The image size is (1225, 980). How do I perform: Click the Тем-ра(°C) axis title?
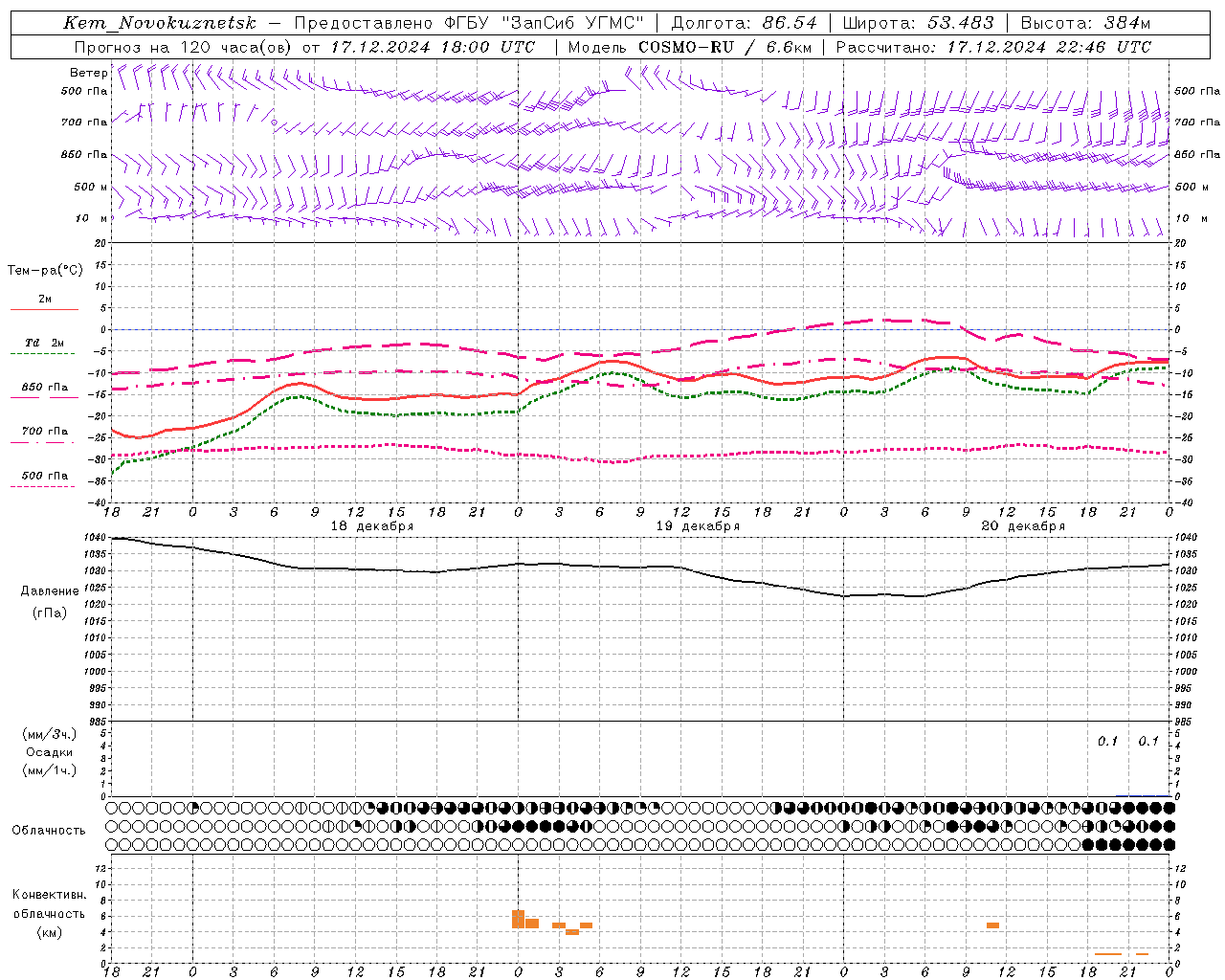[x=45, y=271]
